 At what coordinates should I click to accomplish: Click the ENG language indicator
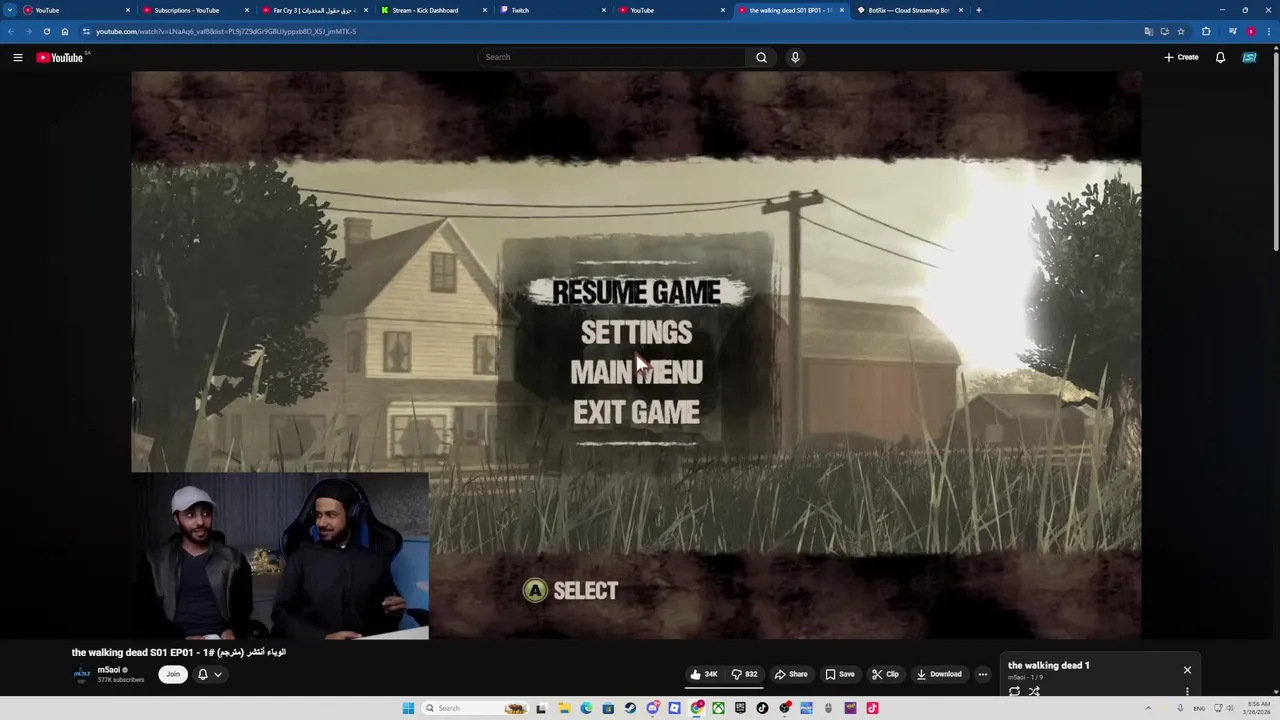pyautogui.click(x=1199, y=708)
